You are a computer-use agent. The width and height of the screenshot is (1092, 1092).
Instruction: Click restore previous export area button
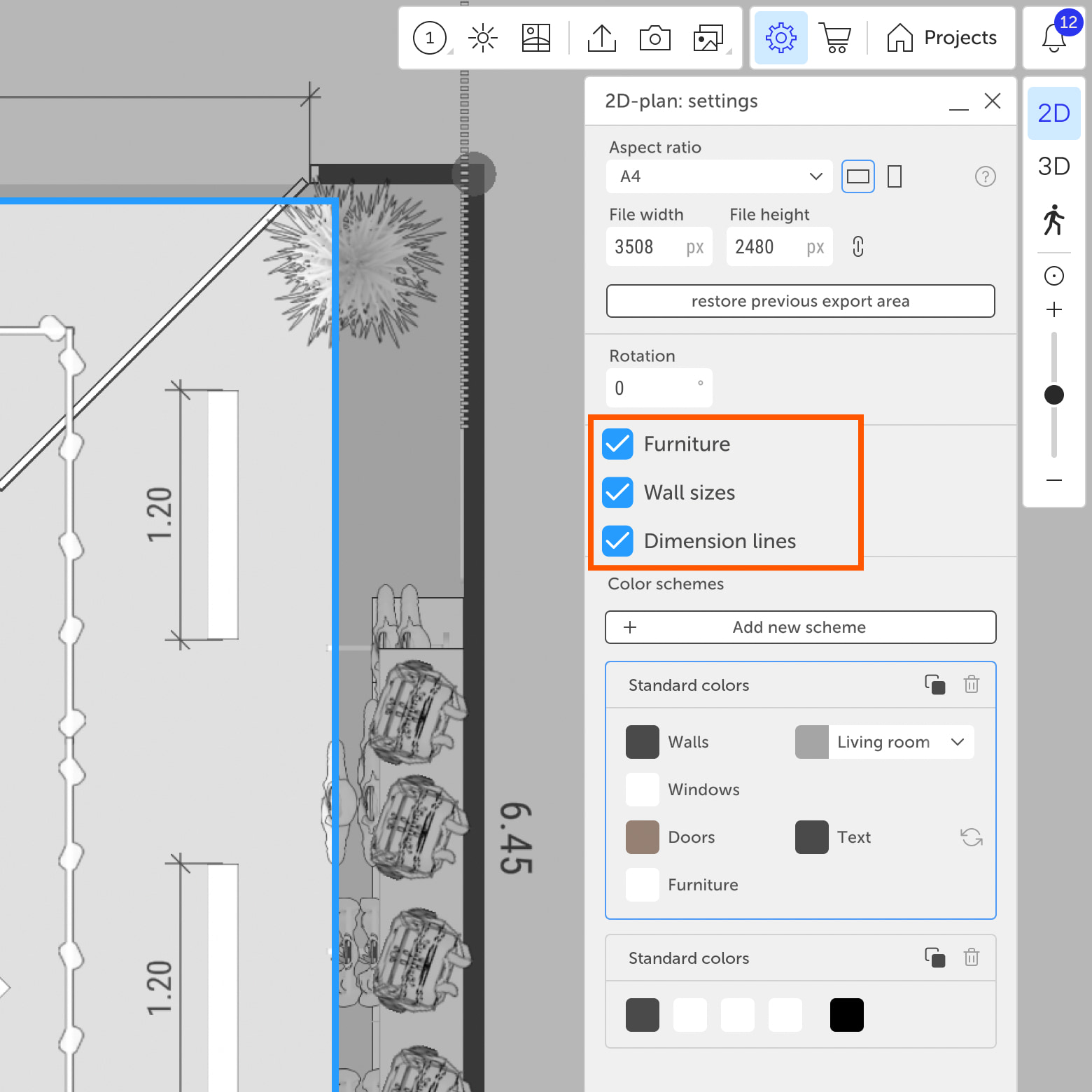[800, 301]
